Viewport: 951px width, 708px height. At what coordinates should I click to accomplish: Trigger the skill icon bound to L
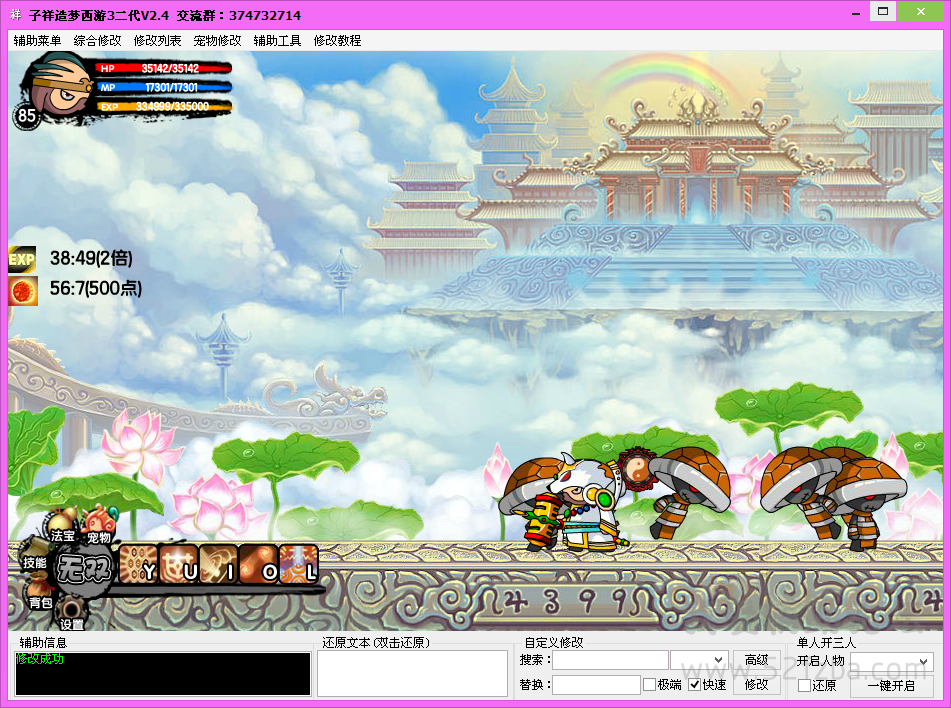coord(299,564)
